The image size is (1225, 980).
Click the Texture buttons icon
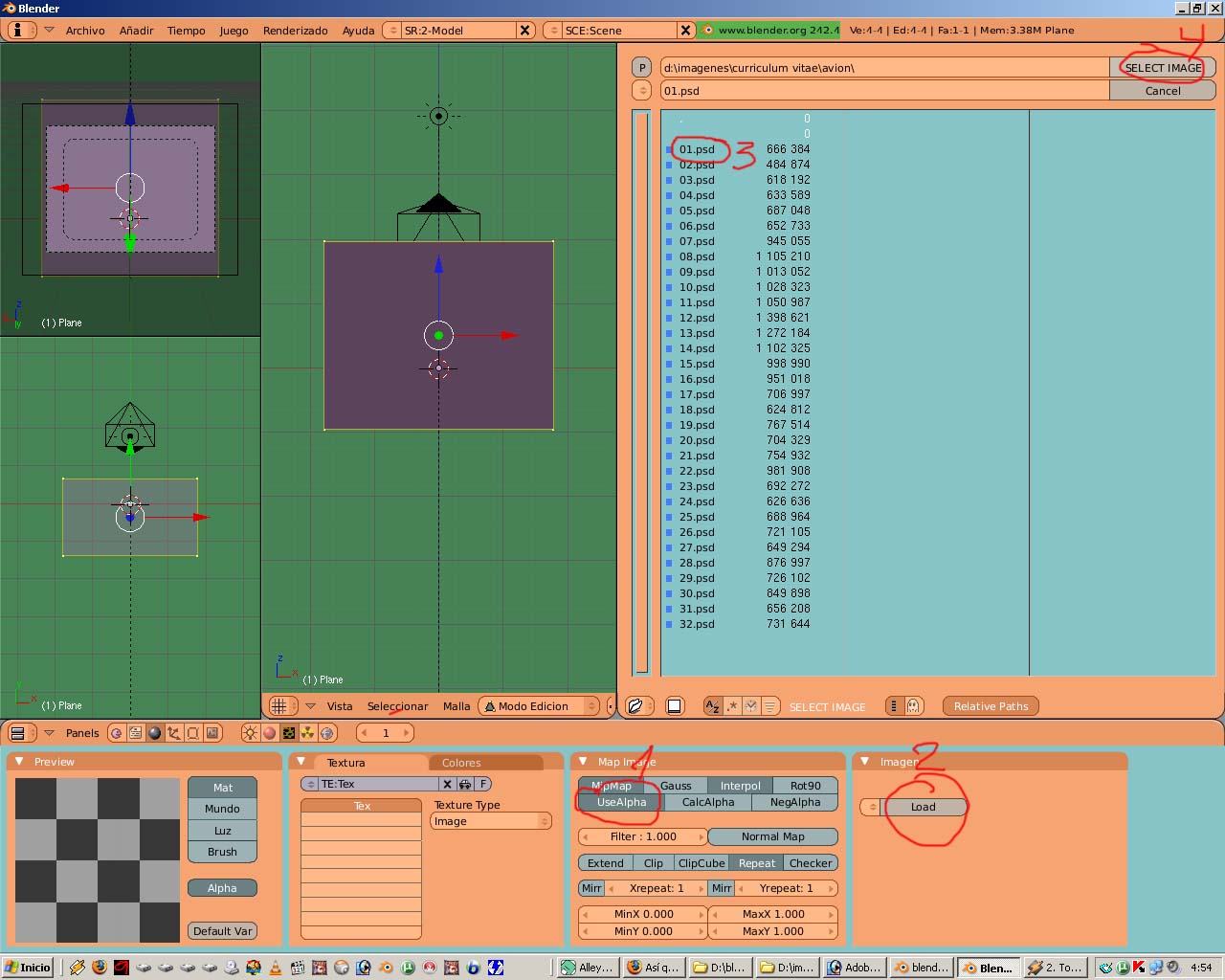coord(289,733)
